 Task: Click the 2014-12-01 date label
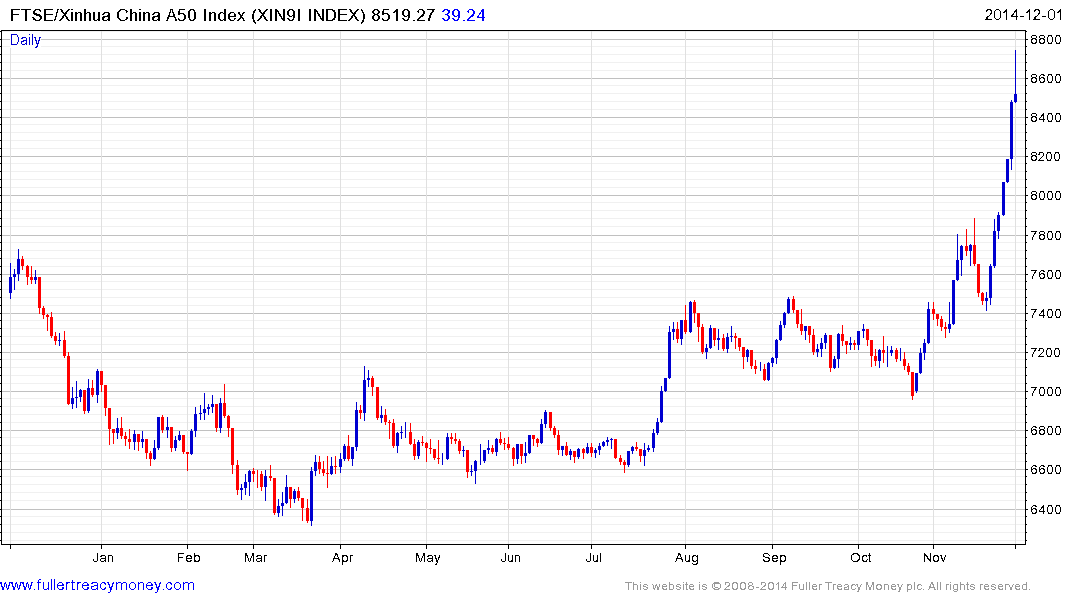(1023, 15)
